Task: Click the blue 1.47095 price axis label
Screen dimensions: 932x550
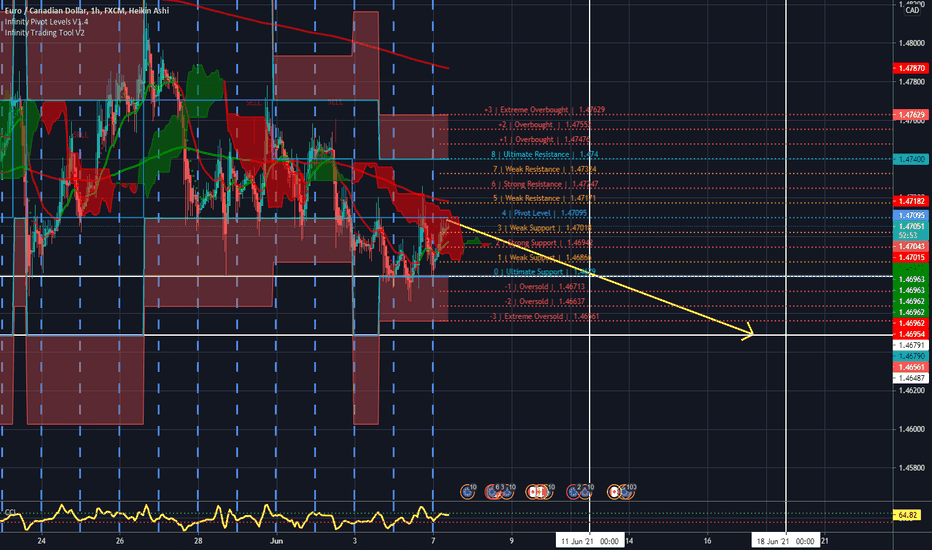Action: pos(911,215)
